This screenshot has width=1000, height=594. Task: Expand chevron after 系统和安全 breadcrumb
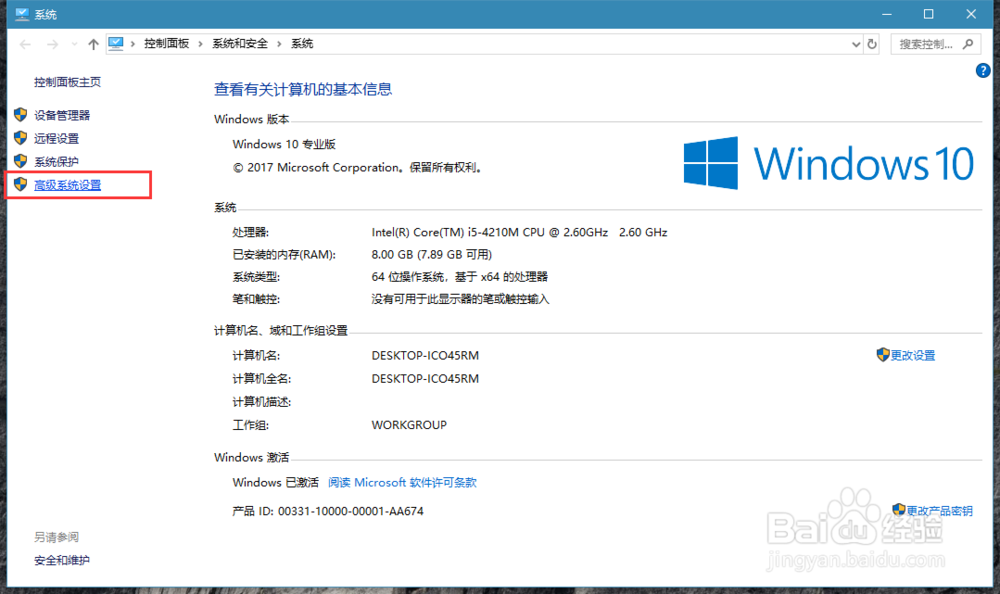(x=279, y=43)
